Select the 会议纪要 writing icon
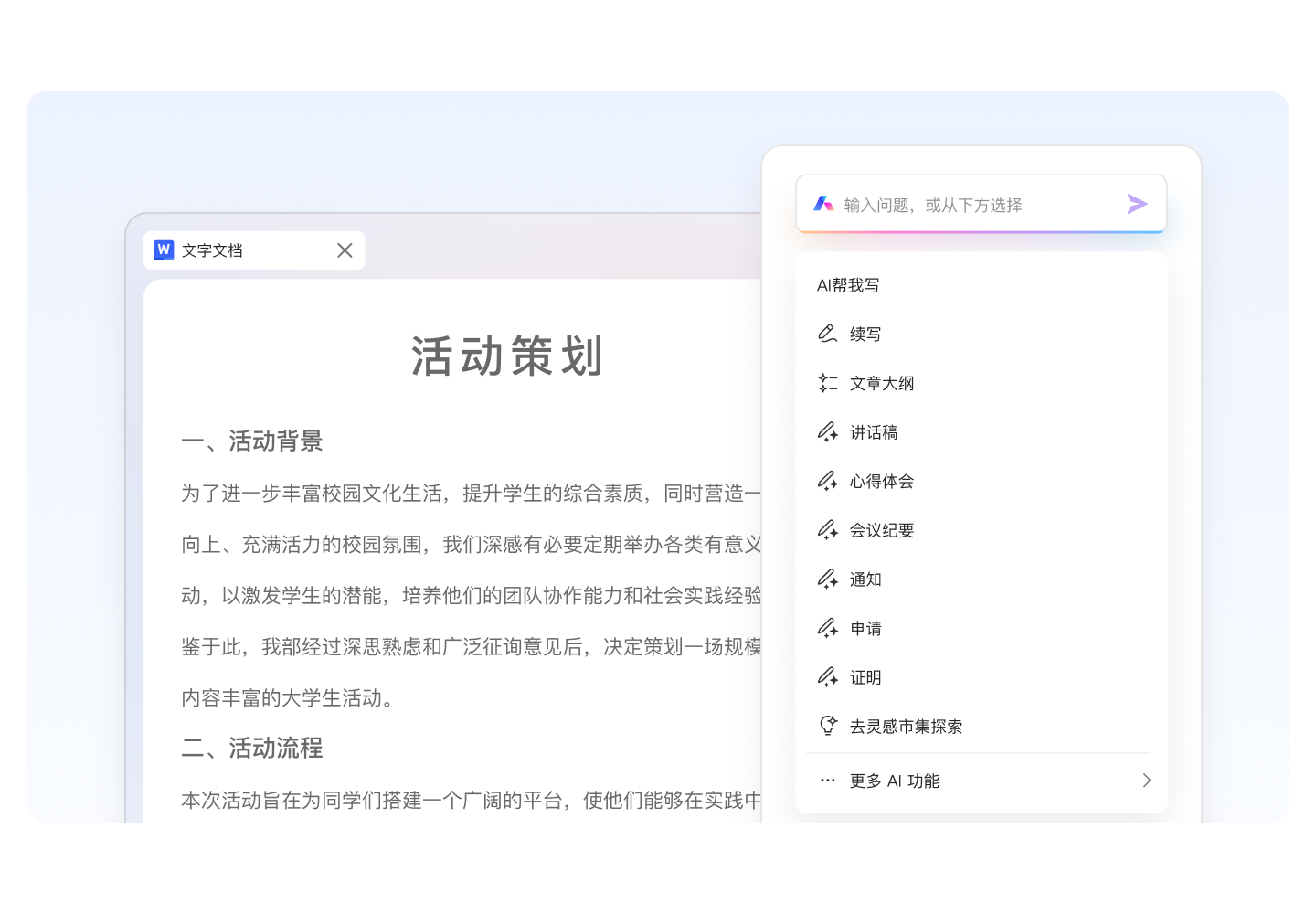The image size is (1316, 914). coord(828,530)
